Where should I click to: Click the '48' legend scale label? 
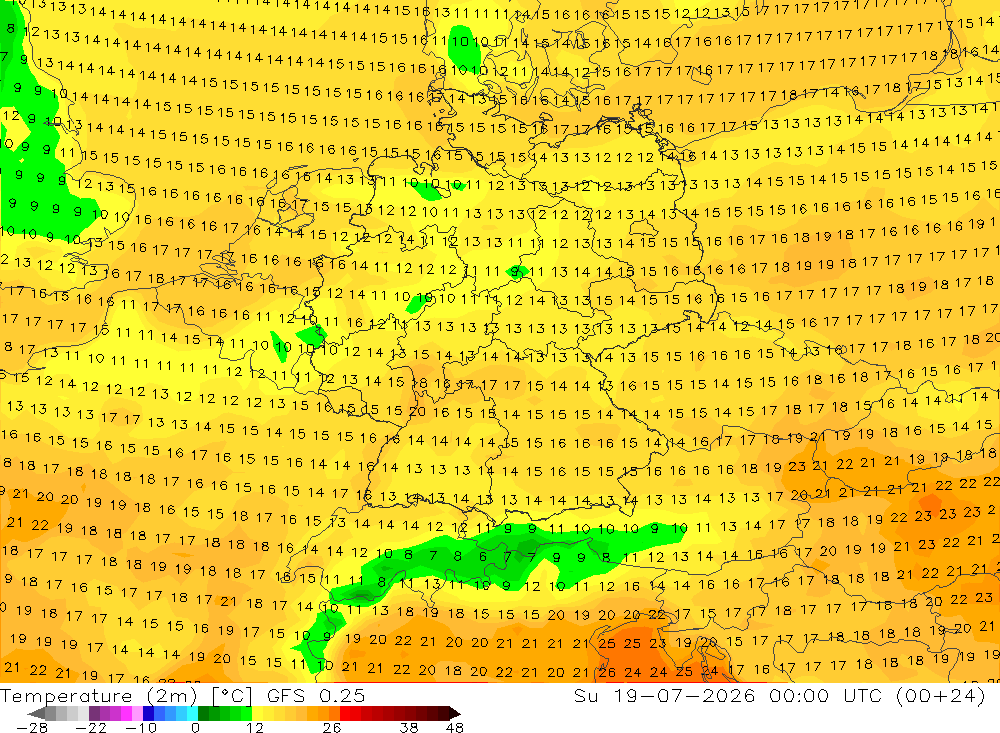[x=455, y=728]
